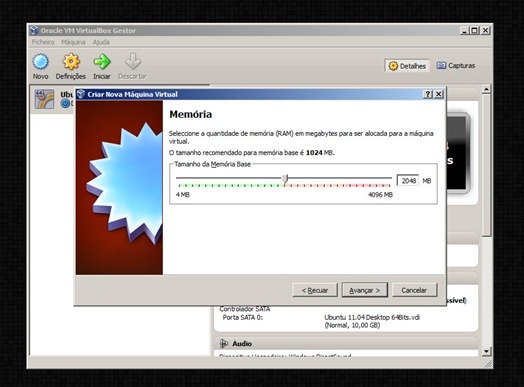
Task: Click the details pane scrollbar thumb
Action: click(486, 165)
